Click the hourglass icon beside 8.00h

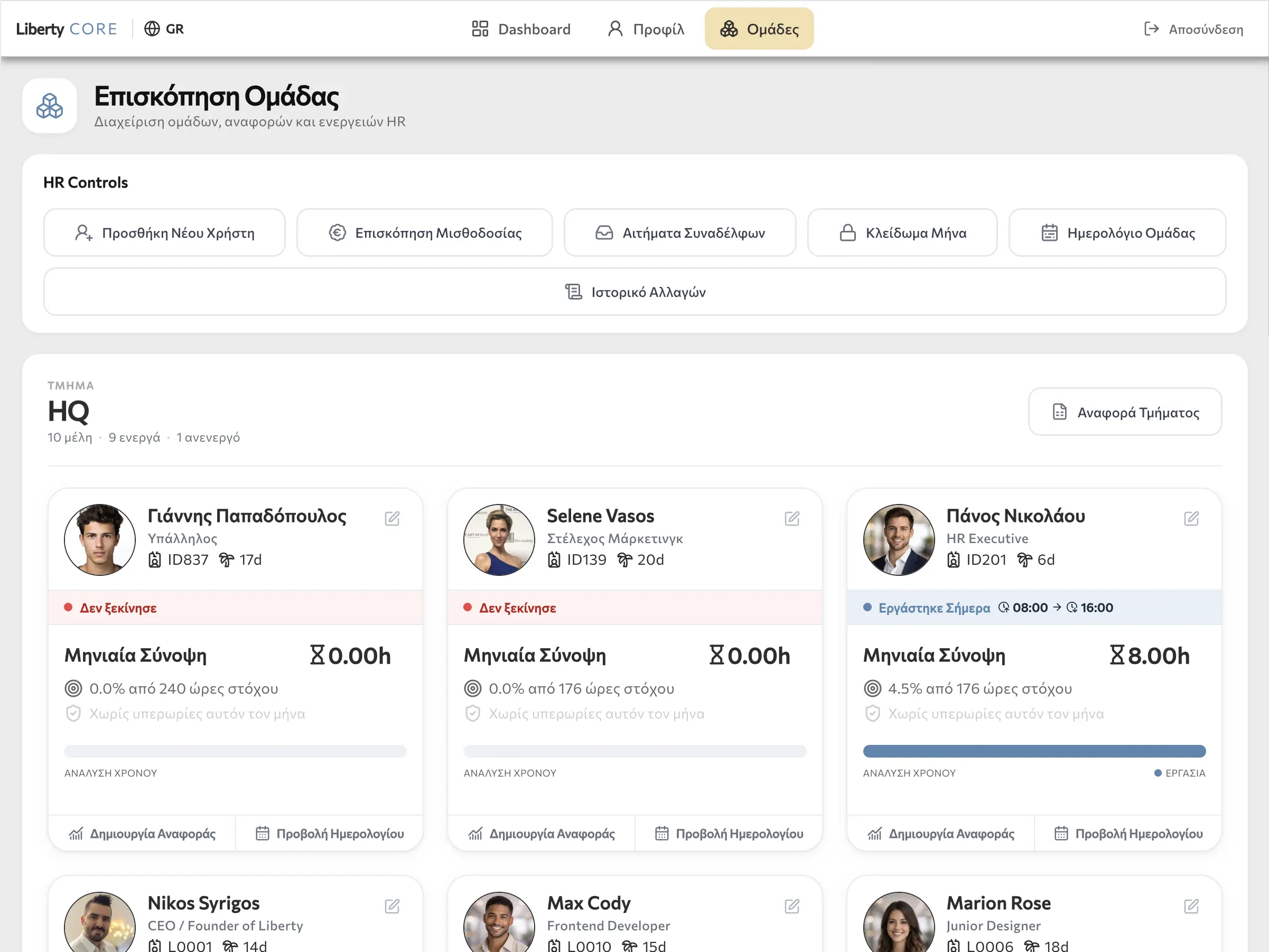(1117, 655)
